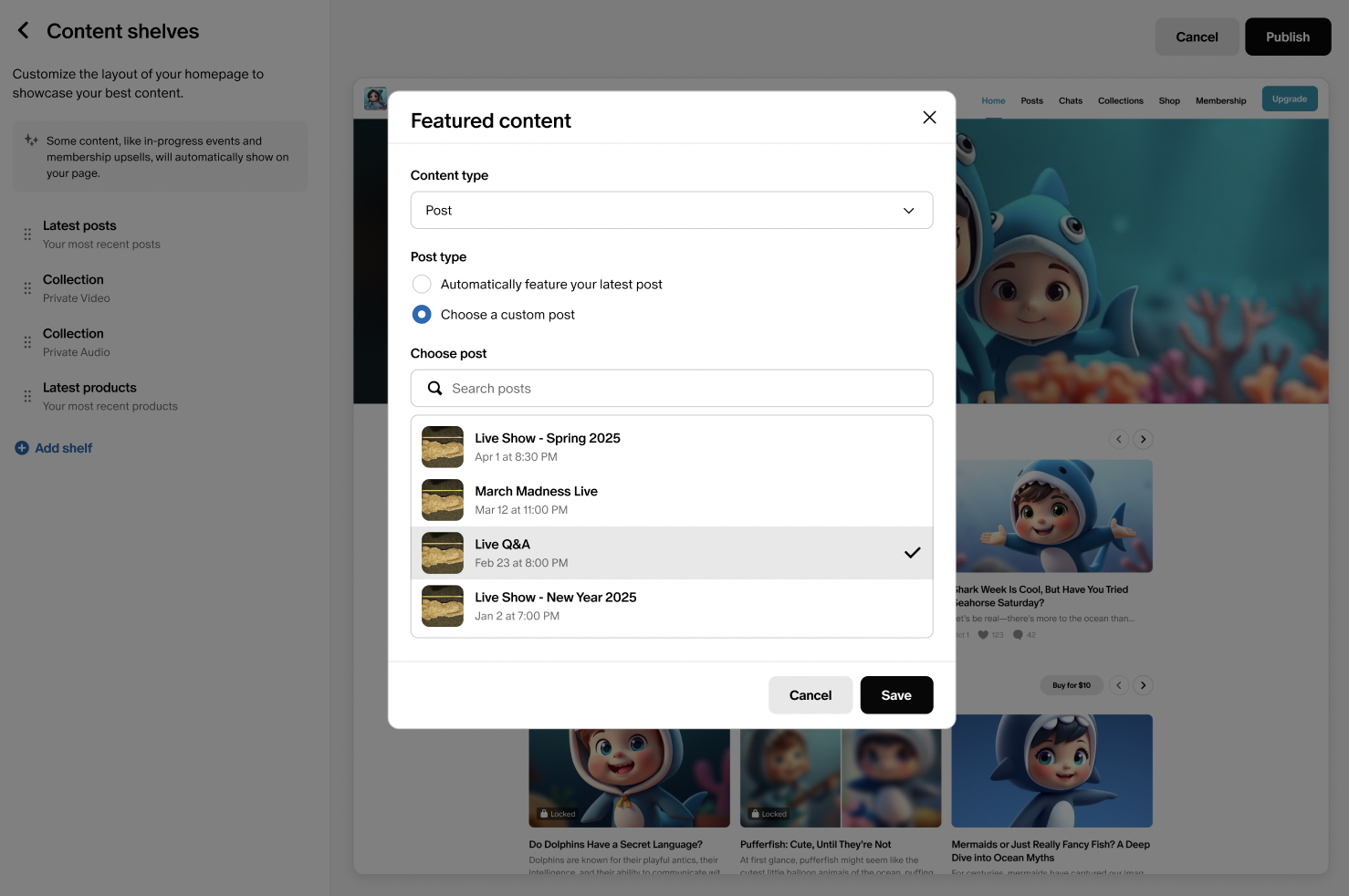Click drag handle for Private Audio collection
The width and height of the screenshot is (1349, 896).
(x=27, y=342)
